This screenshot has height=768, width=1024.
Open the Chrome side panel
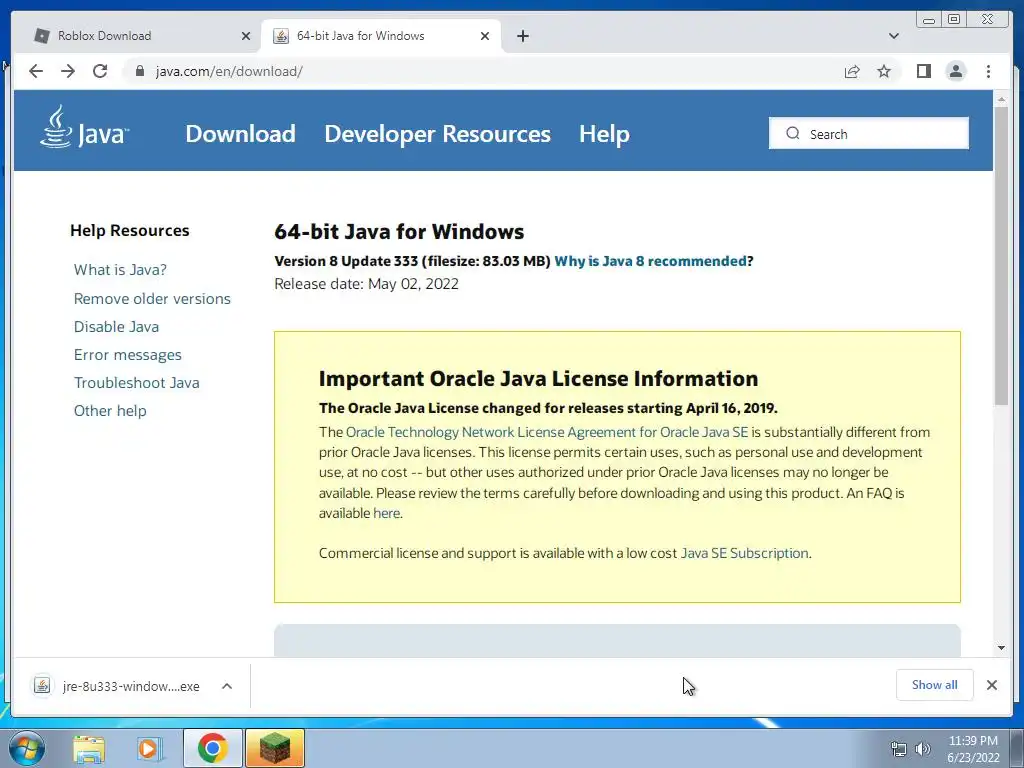(923, 71)
